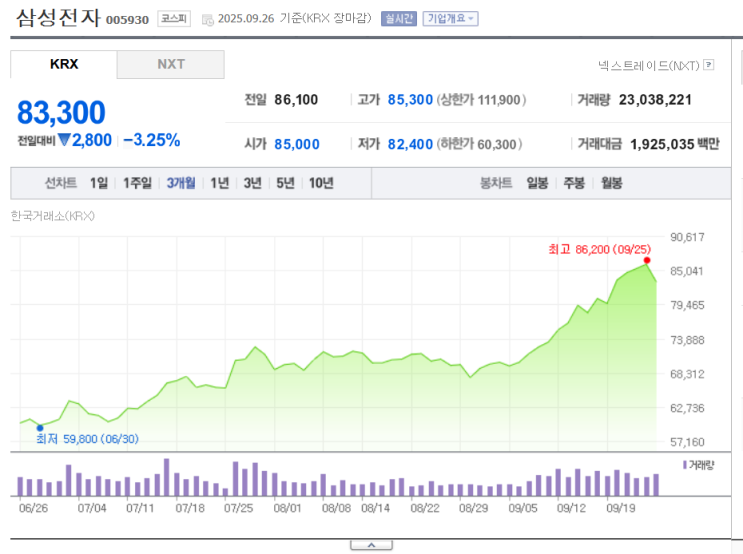
Task: Click the 저가 82,400 value
Action: [410, 144]
